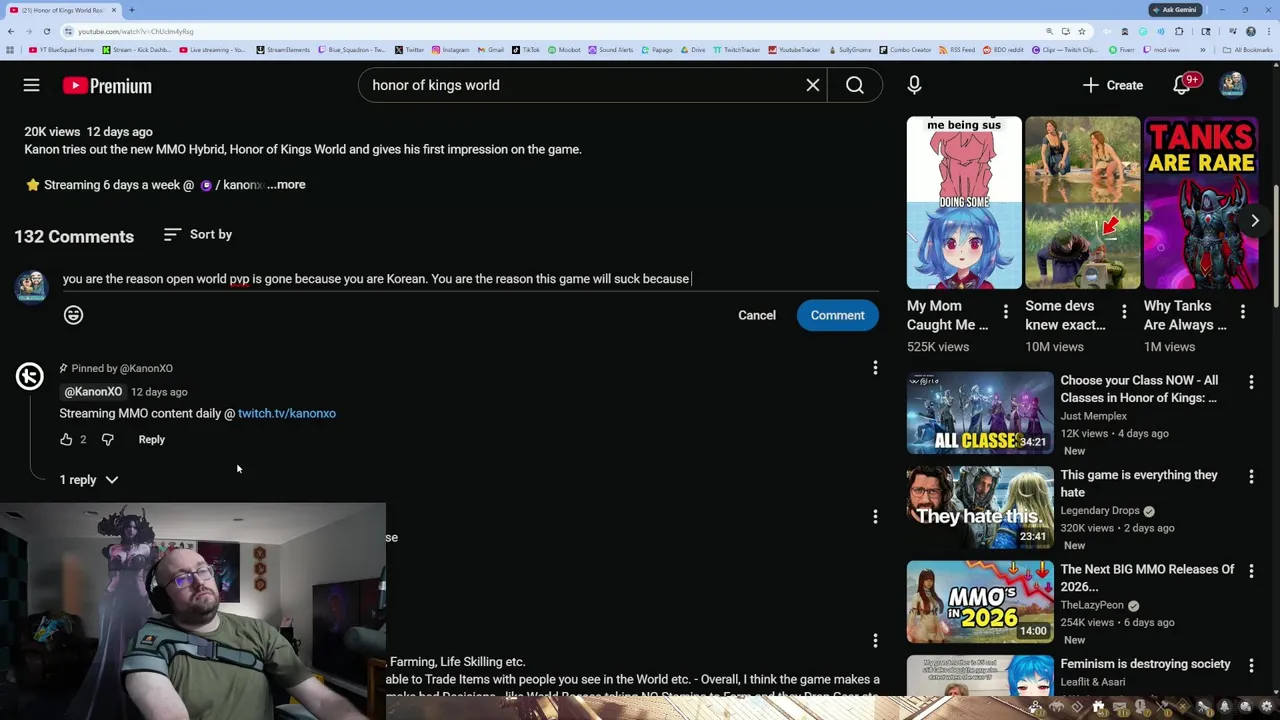
Task: Open the Legendary Drops channel name
Action: tap(1100, 511)
